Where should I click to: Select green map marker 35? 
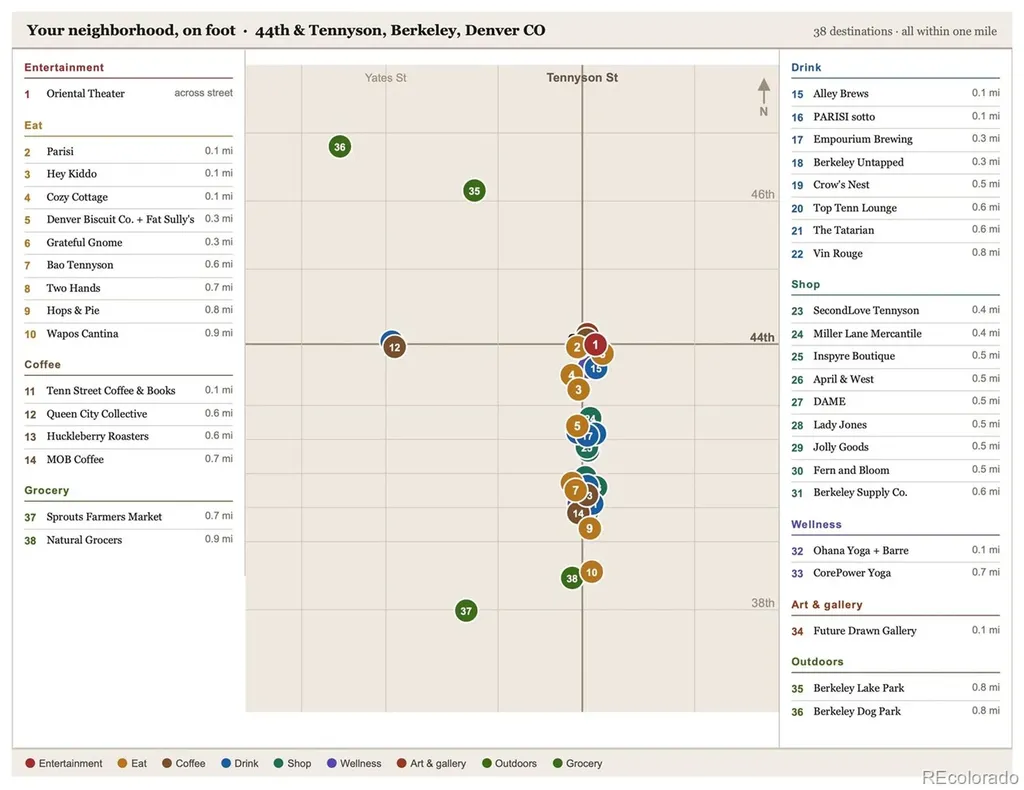(474, 191)
